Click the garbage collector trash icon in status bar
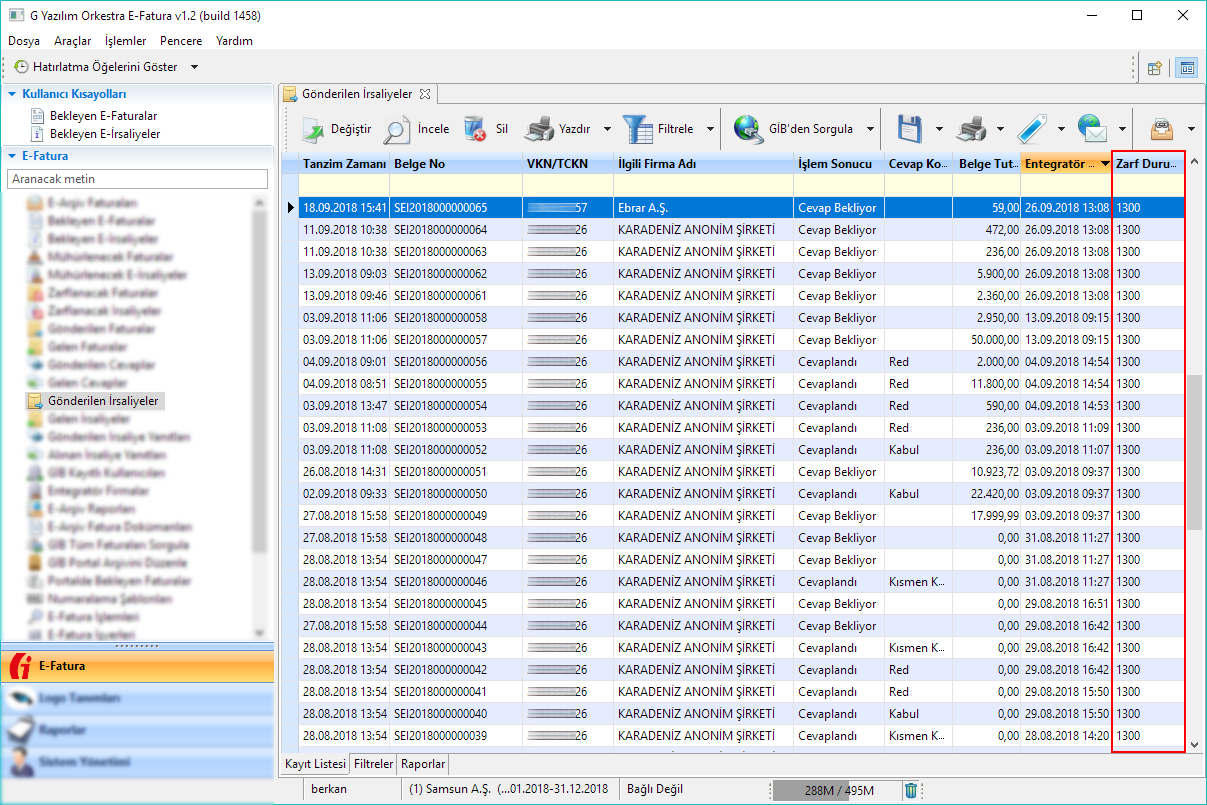Screen dimensions: 1207x805 (x=911, y=790)
